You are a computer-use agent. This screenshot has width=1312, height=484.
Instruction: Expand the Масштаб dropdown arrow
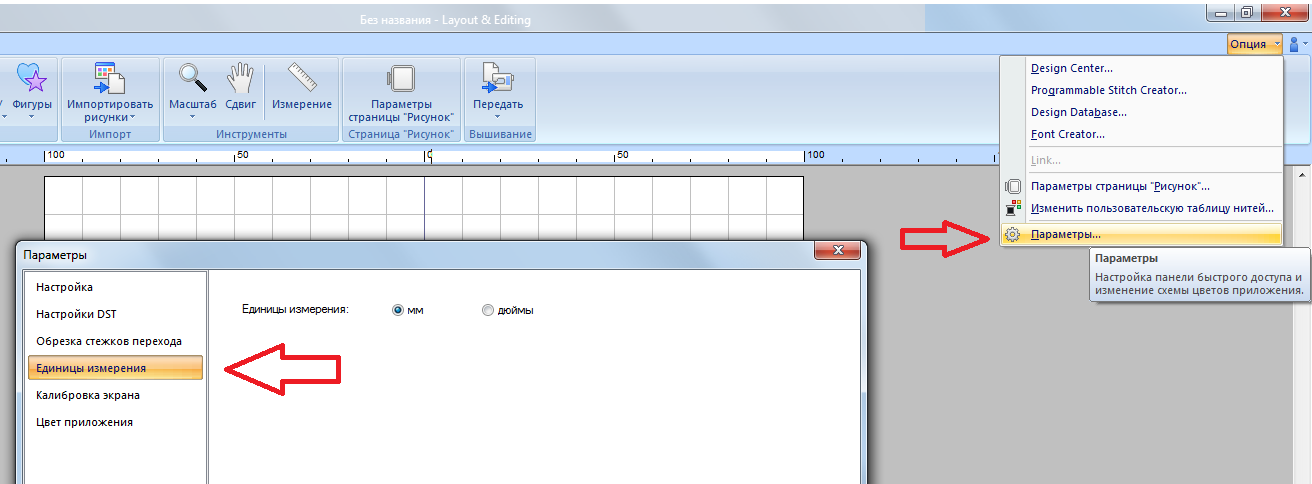click(x=192, y=117)
